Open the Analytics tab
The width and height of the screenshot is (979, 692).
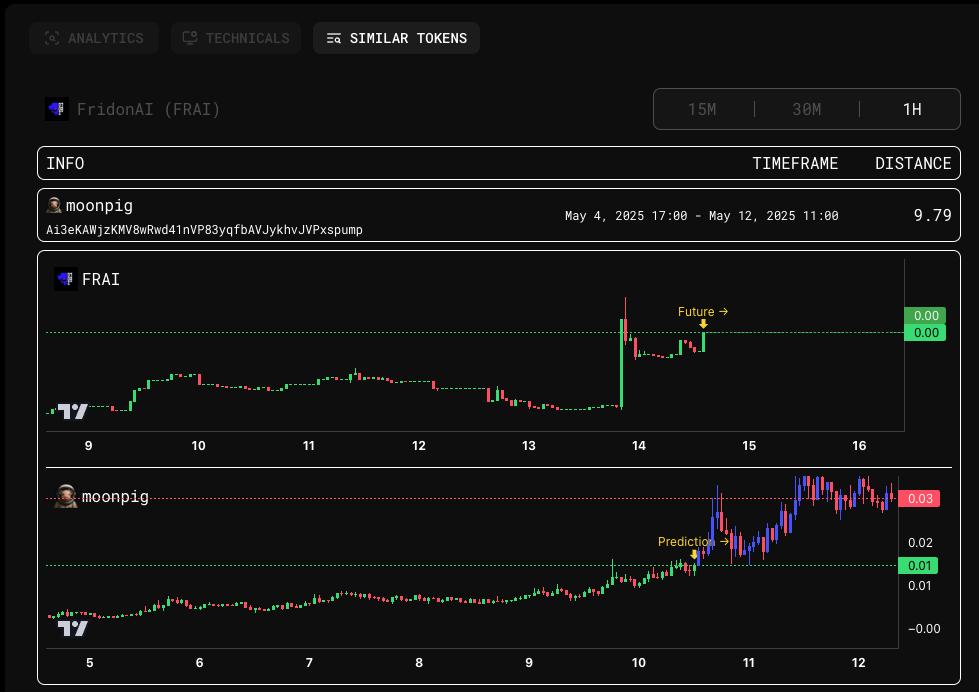click(x=94, y=38)
